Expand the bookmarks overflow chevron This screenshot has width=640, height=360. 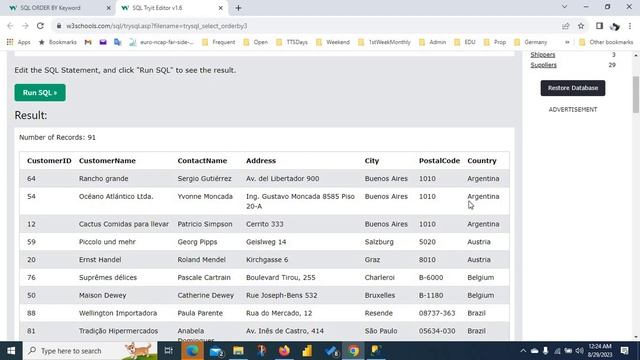pyautogui.click(x=567, y=42)
